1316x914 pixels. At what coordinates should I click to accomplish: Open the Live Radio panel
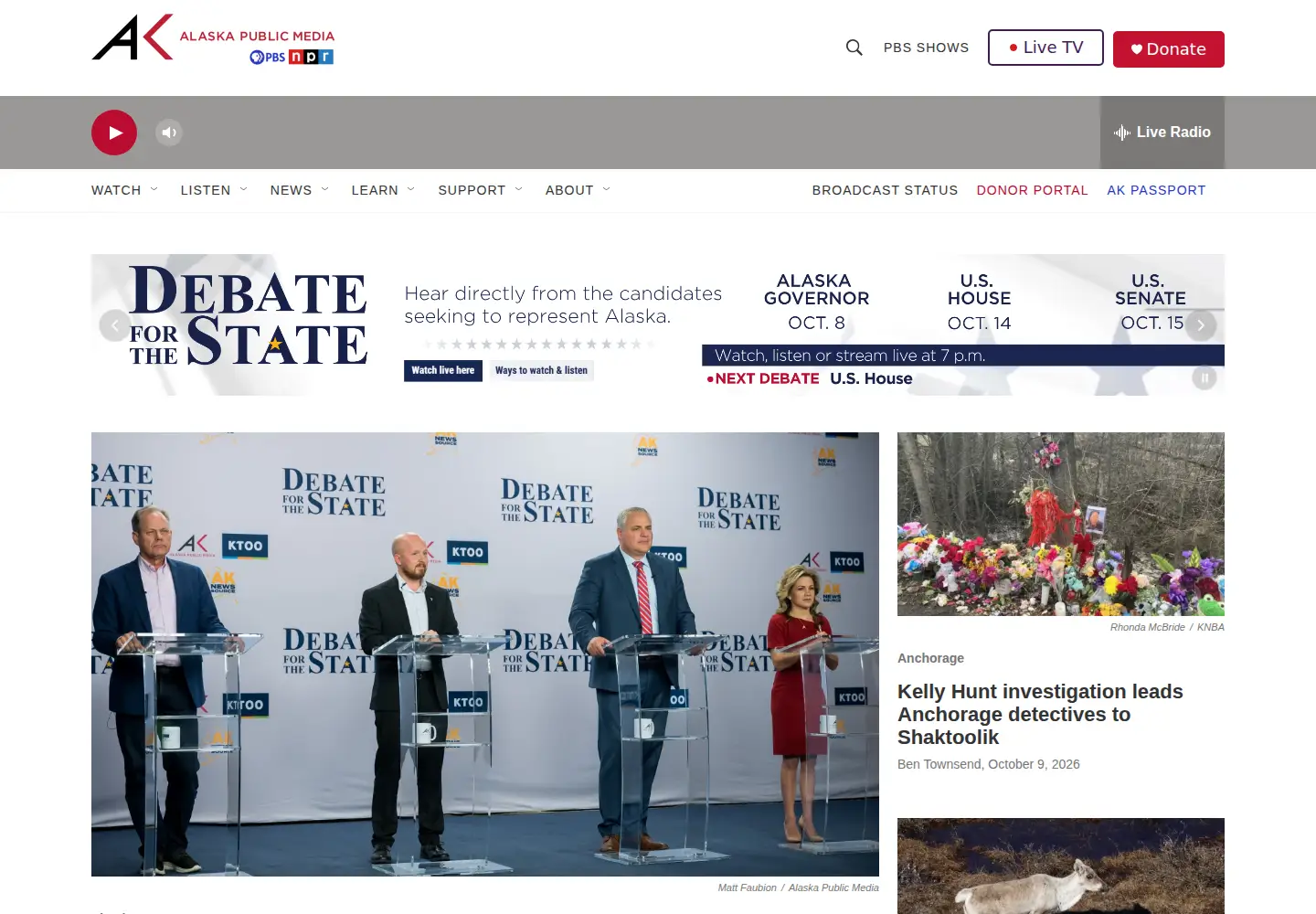[x=1162, y=133]
